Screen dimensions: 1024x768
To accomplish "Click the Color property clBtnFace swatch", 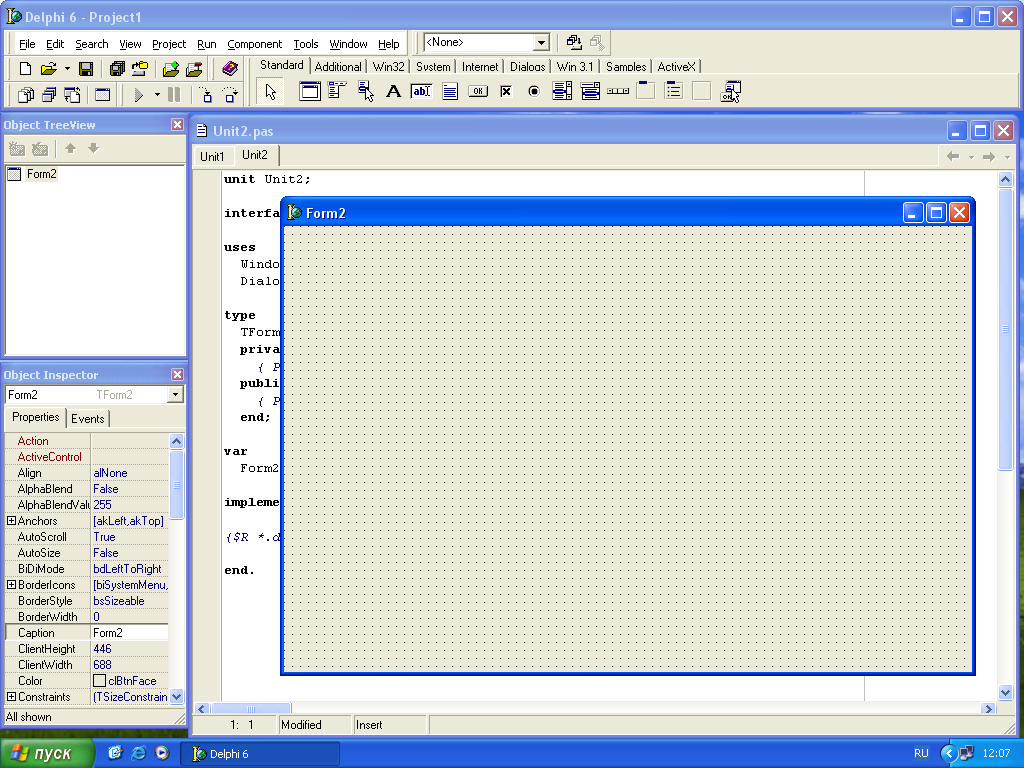I will [99, 680].
